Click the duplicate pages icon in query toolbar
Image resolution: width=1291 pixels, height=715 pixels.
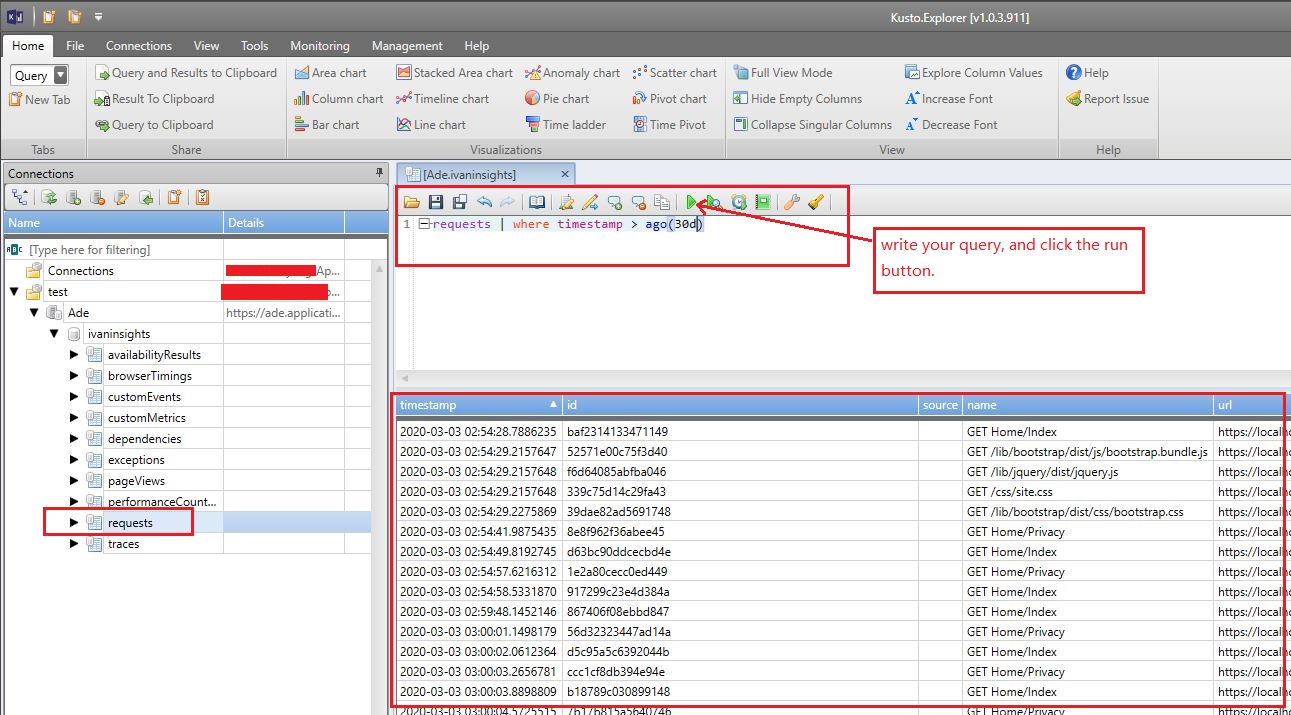(x=662, y=202)
